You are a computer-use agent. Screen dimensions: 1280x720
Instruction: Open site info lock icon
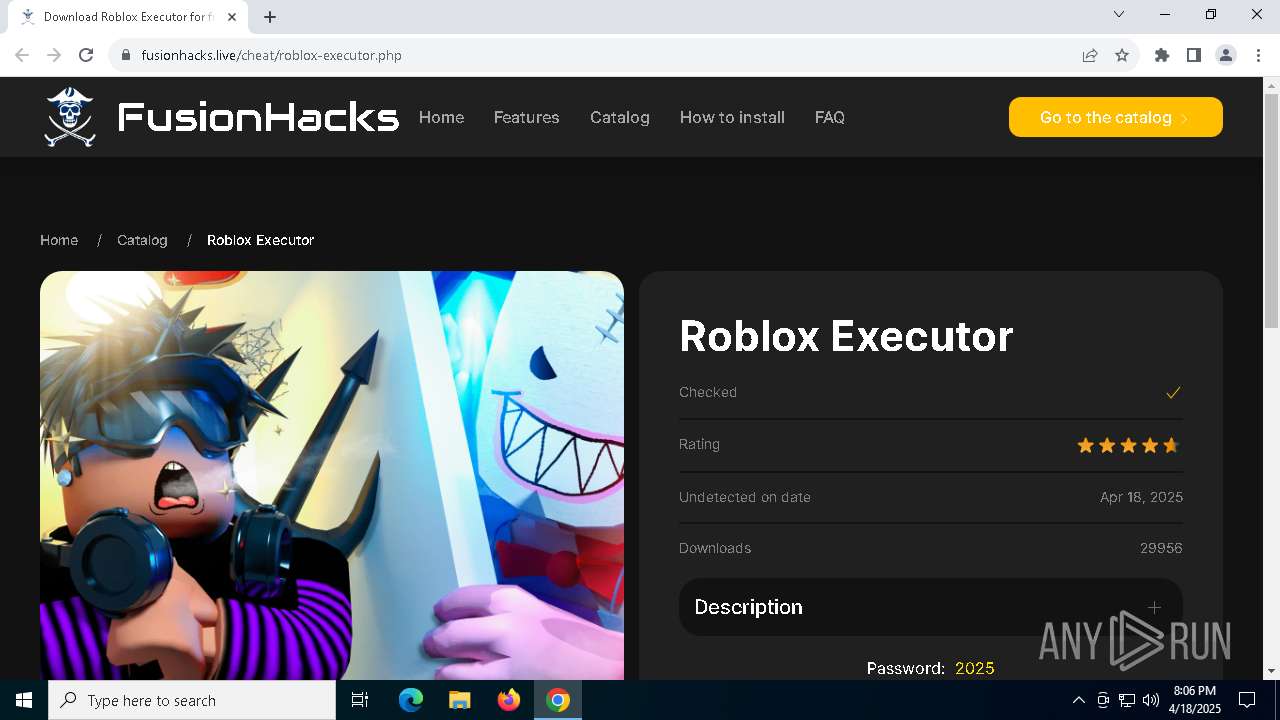pos(126,55)
